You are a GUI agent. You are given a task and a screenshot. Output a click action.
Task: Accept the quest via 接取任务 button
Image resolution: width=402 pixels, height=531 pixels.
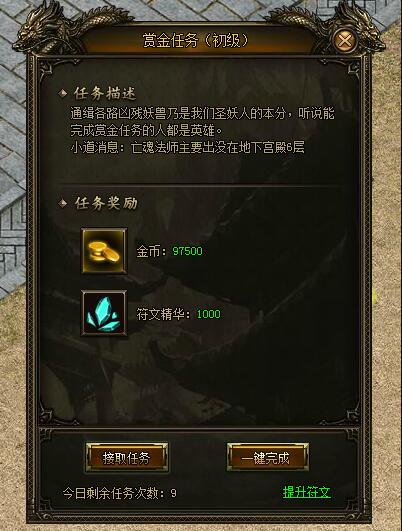point(127,458)
